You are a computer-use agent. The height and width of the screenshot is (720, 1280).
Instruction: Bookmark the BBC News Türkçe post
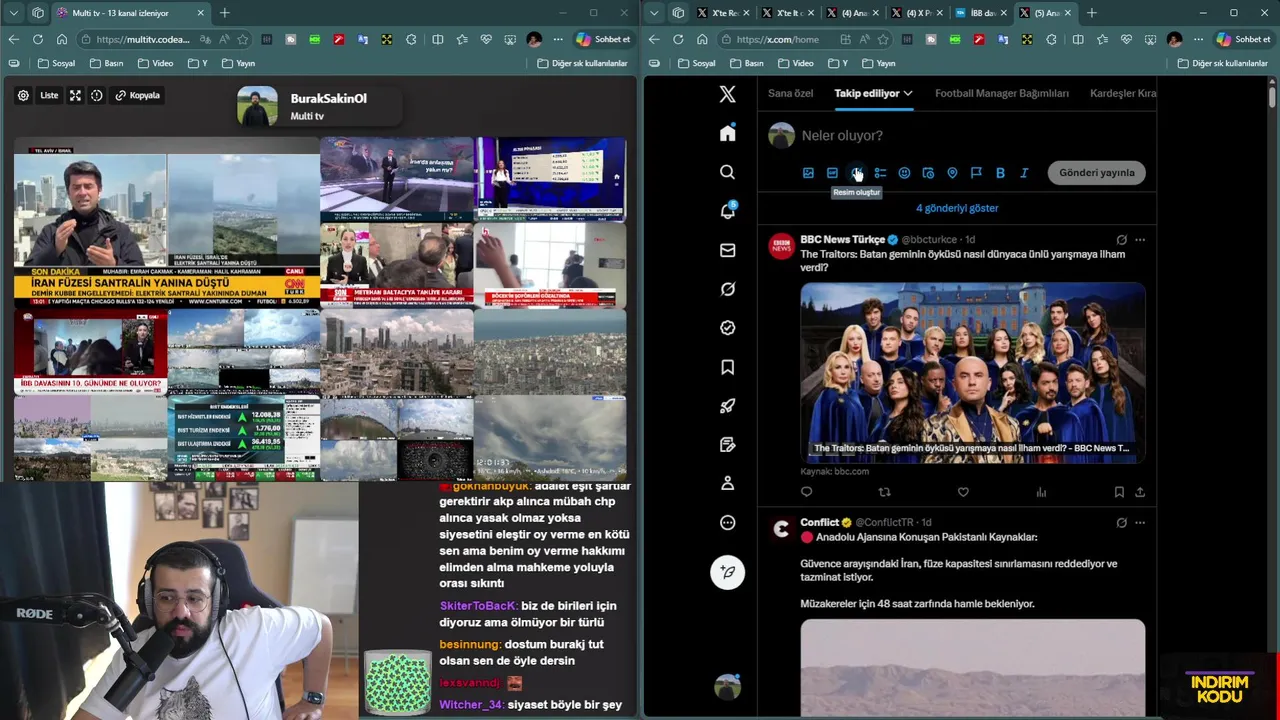pos(1119,492)
